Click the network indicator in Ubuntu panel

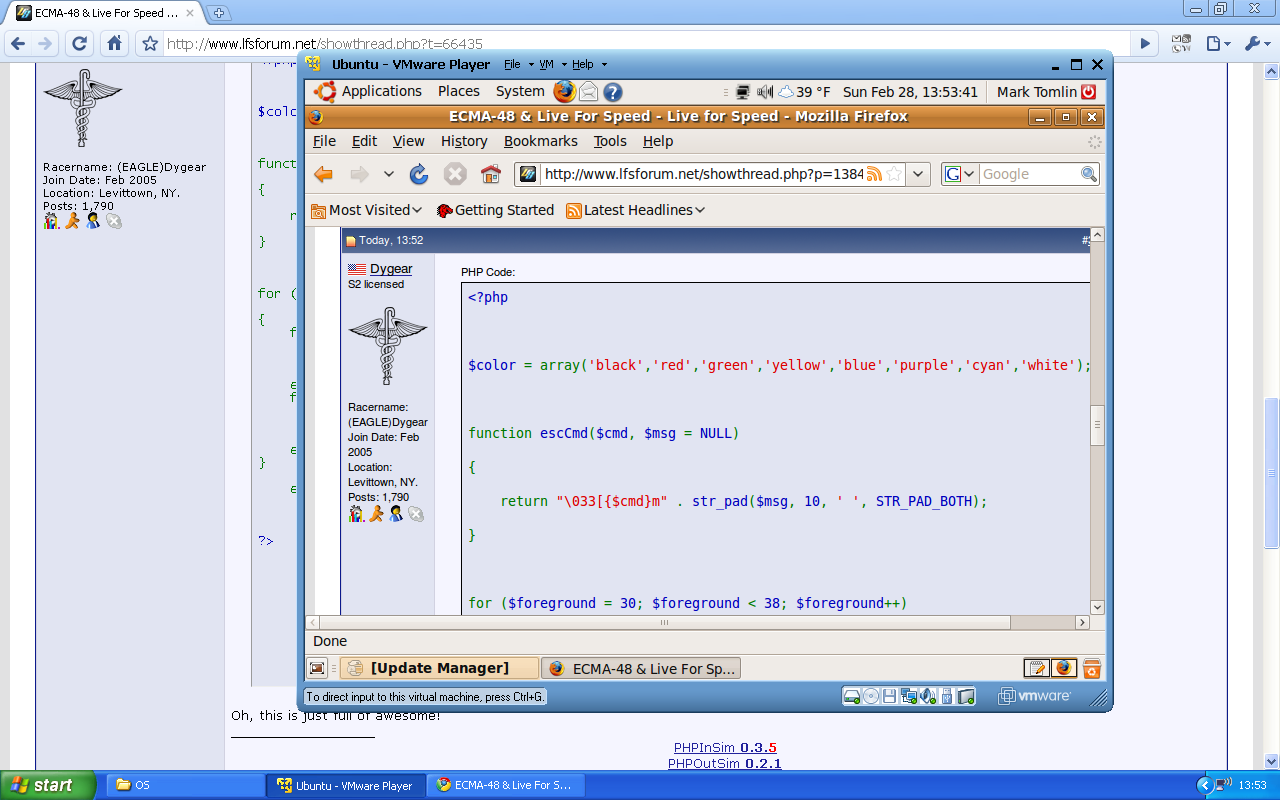(x=742, y=92)
